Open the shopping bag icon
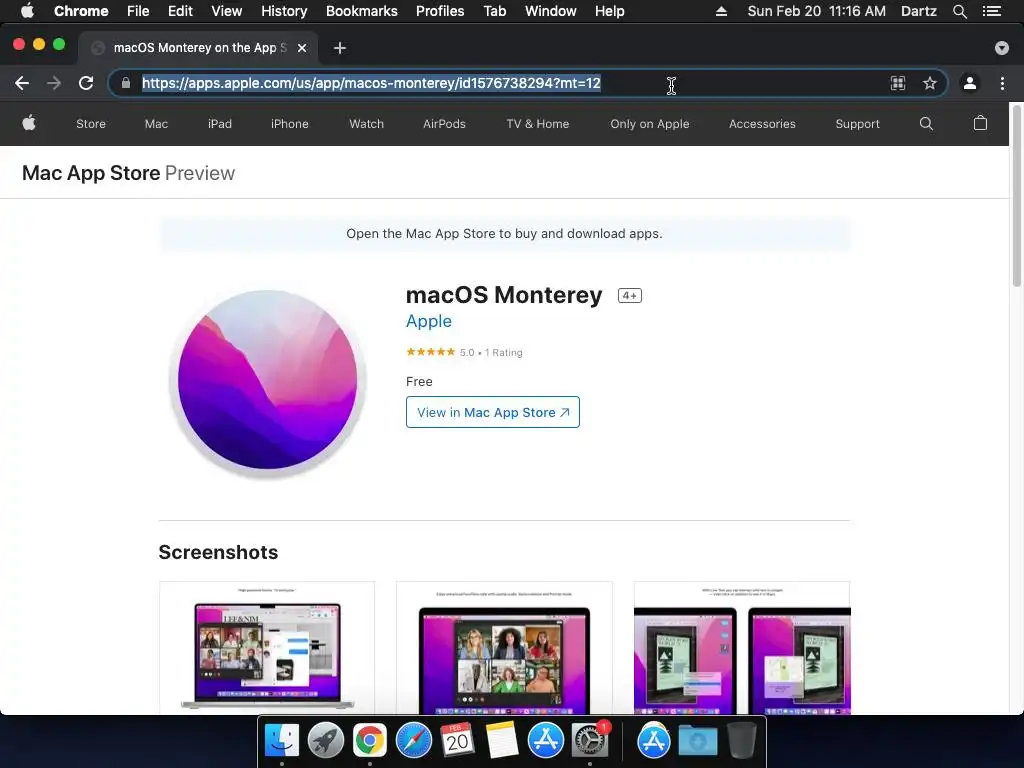The image size is (1024, 768). (980, 123)
